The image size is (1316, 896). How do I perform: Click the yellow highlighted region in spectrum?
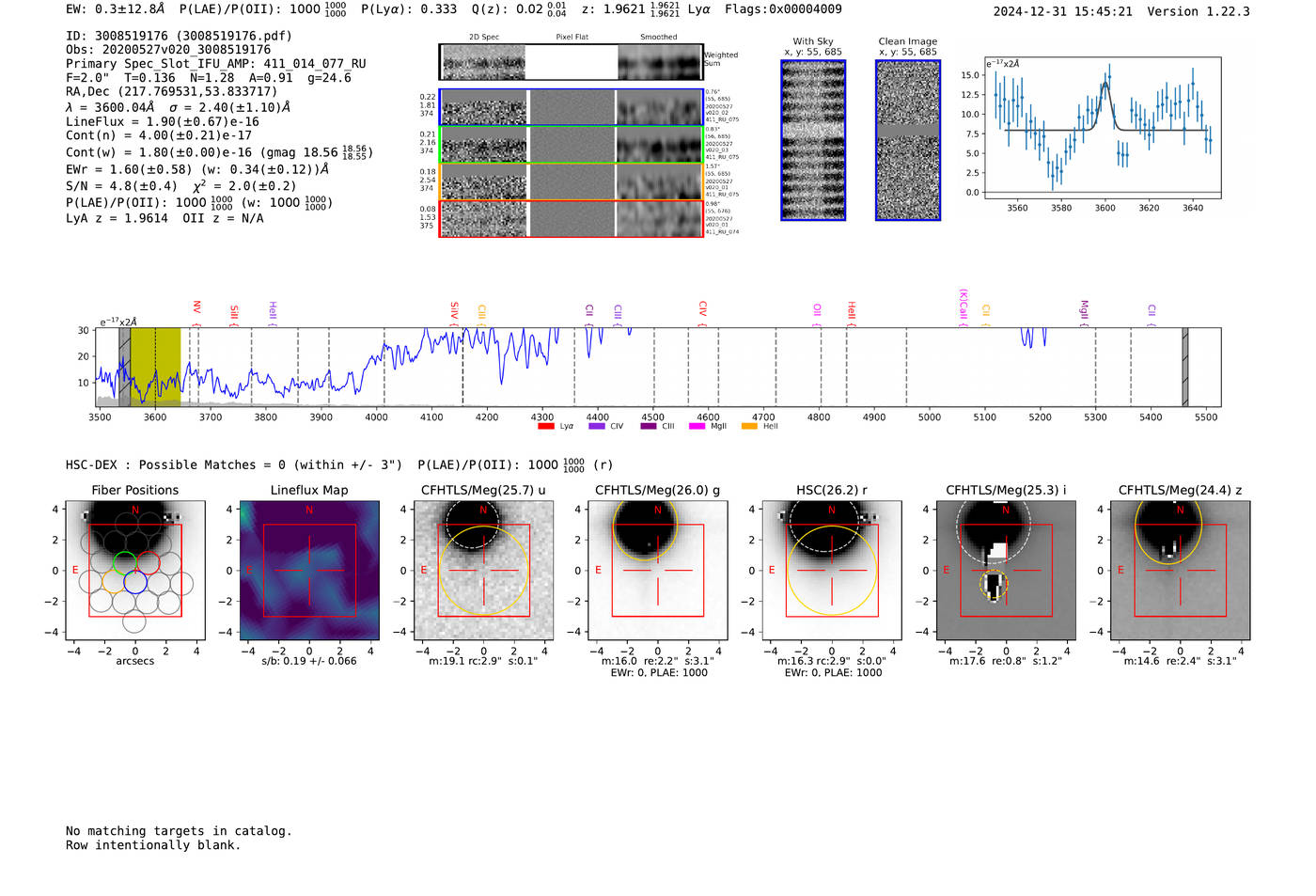[x=155, y=367]
